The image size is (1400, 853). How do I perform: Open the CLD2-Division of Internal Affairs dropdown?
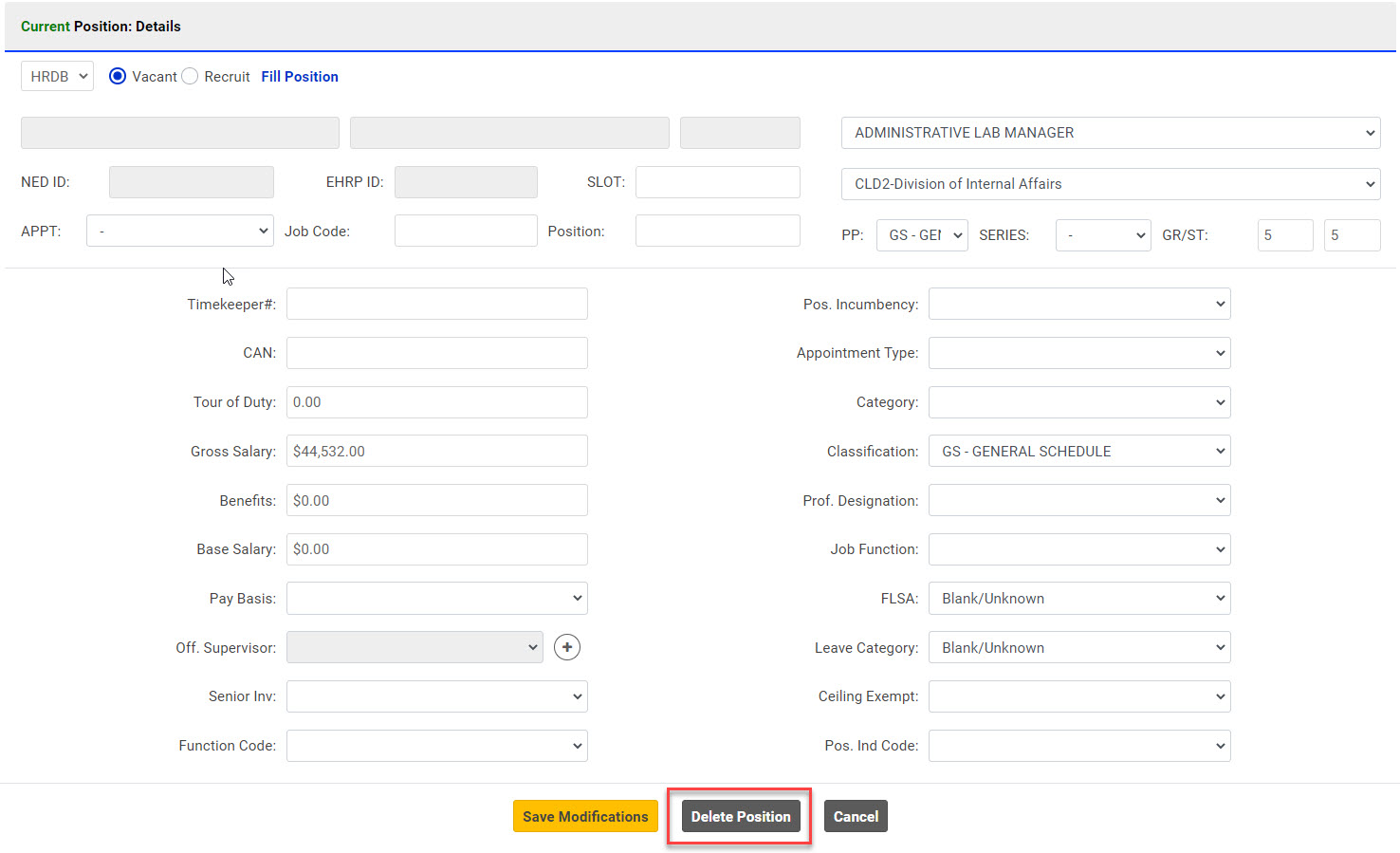click(1111, 184)
